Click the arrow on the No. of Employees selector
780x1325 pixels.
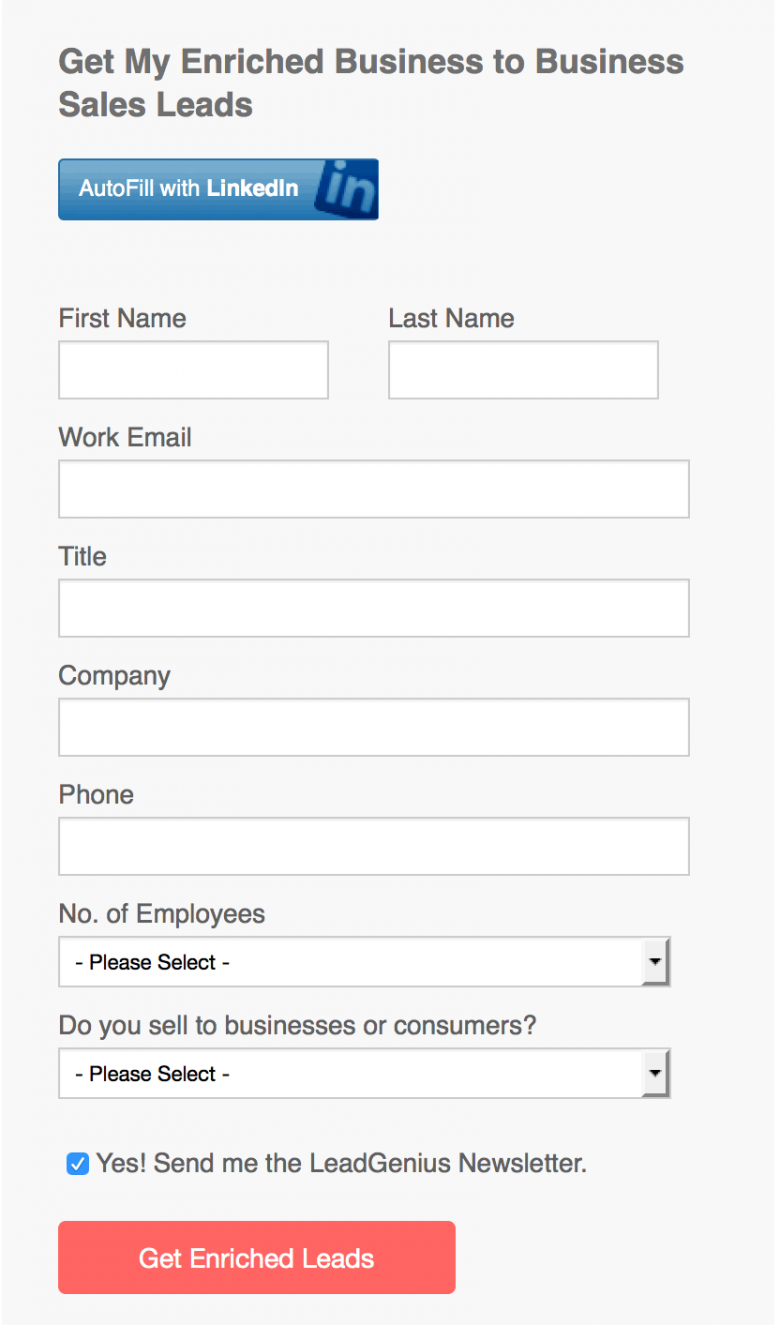[x=655, y=962]
